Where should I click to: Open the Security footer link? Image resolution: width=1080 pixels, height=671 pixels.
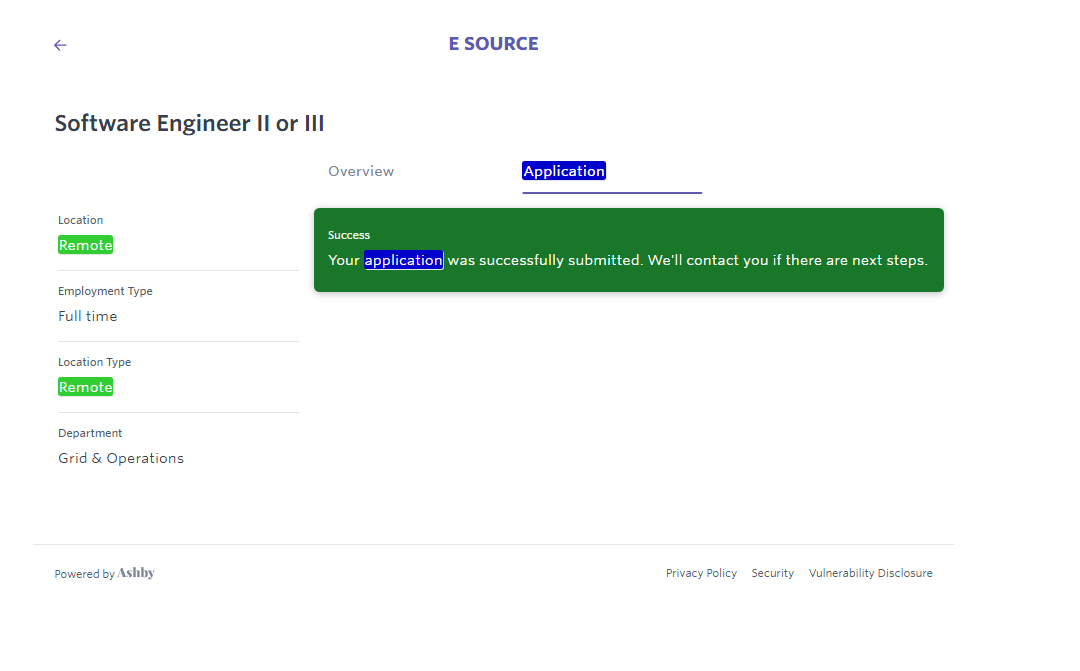tap(772, 573)
